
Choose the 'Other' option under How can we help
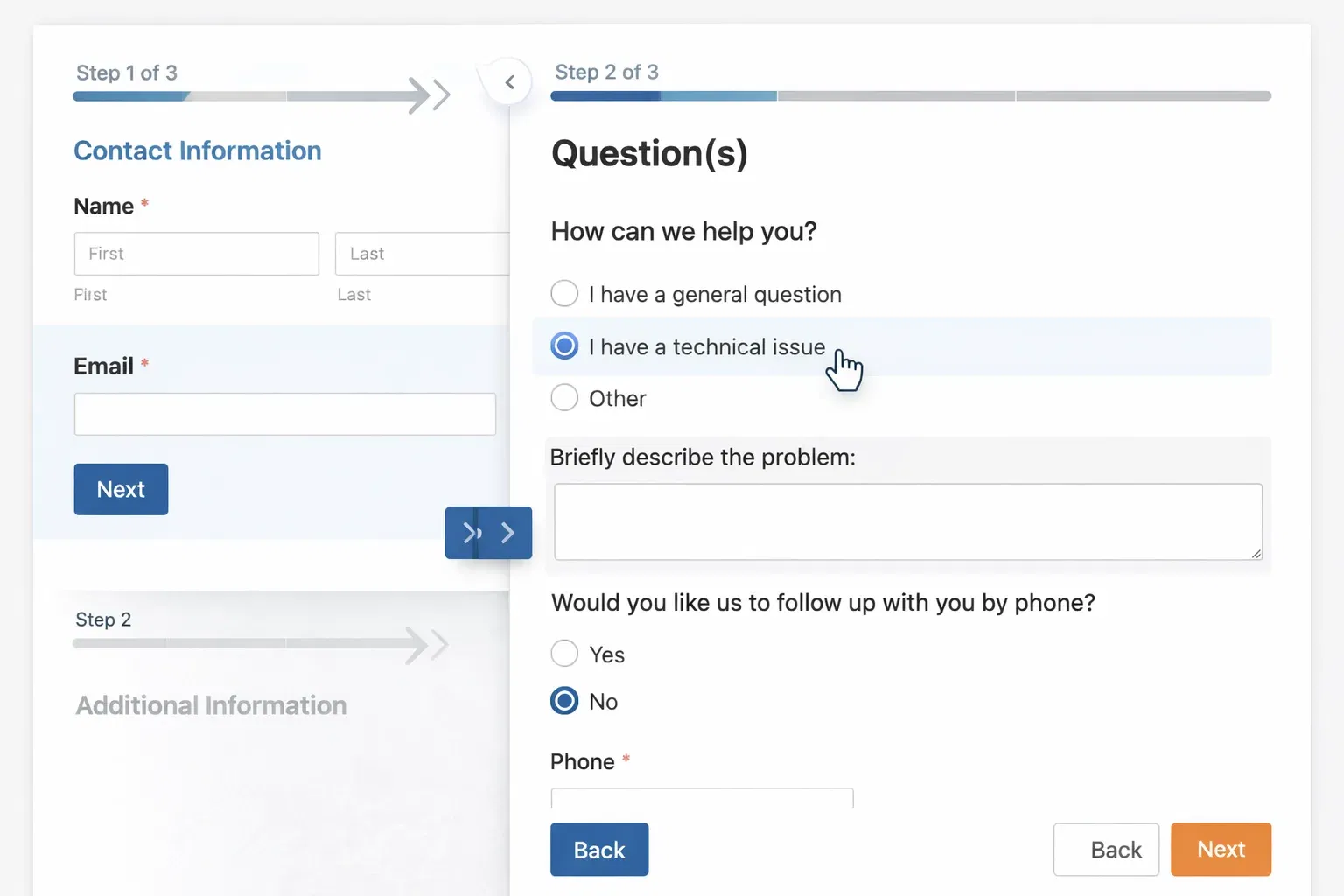[564, 398]
